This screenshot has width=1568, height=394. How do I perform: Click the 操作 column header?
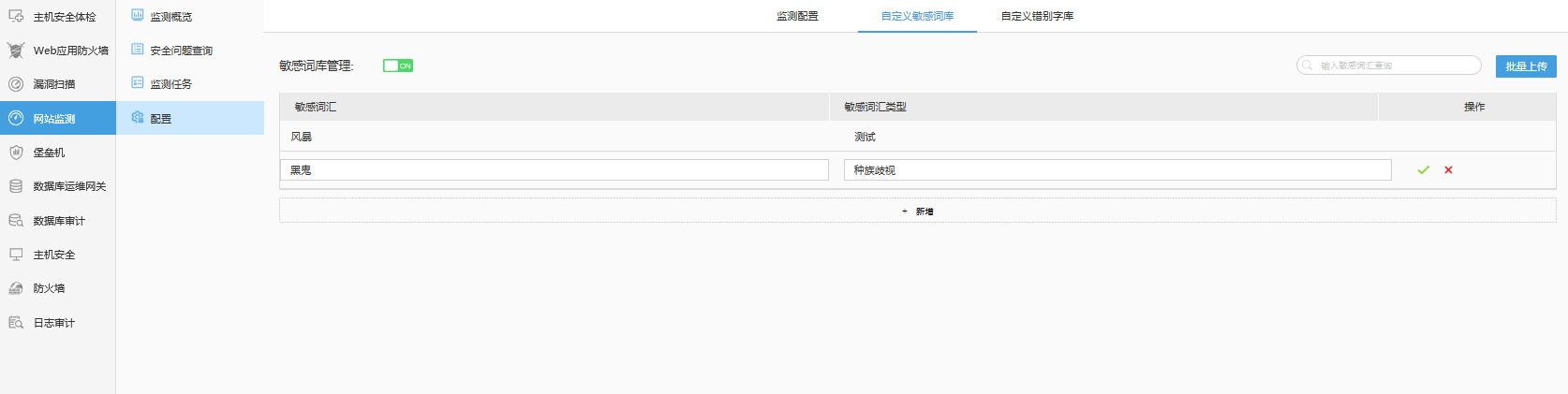pyautogui.click(x=1468, y=107)
